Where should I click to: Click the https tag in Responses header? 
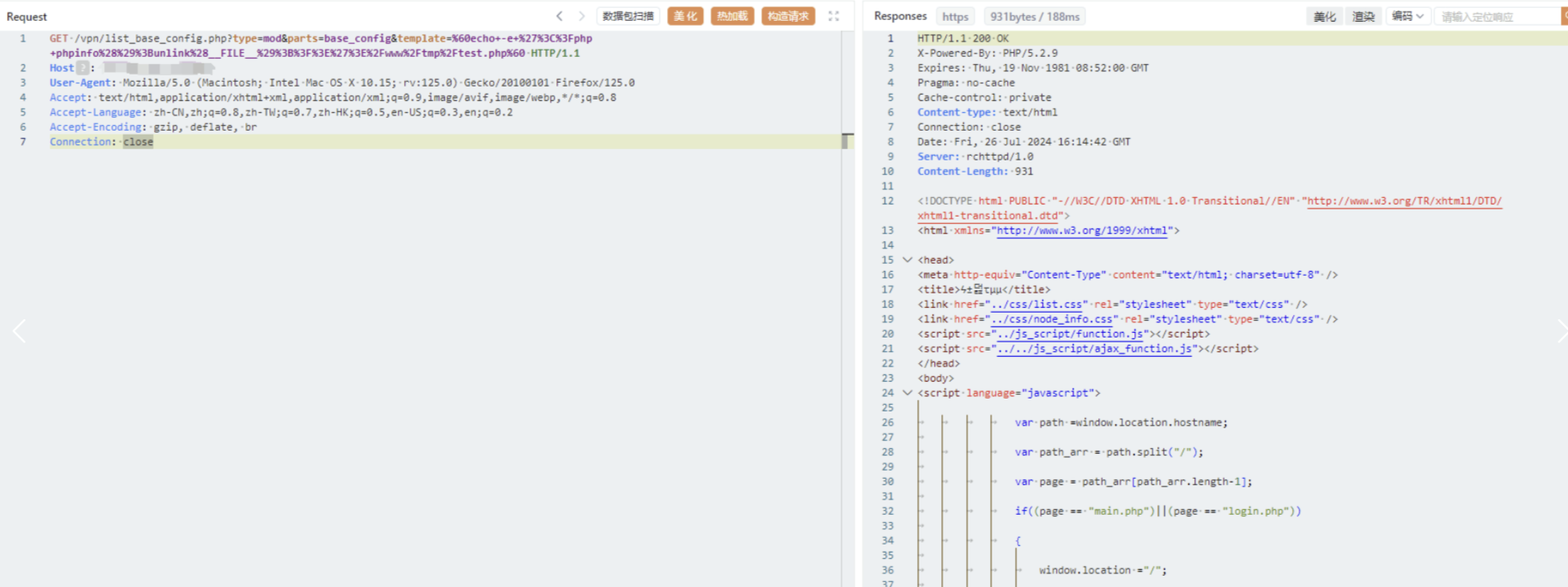[955, 16]
